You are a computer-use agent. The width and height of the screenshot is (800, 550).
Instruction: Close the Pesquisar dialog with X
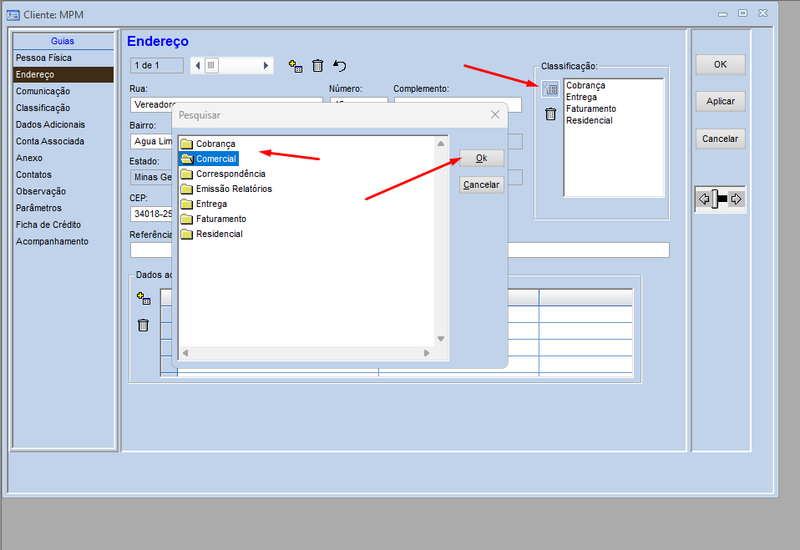[x=495, y=115]
